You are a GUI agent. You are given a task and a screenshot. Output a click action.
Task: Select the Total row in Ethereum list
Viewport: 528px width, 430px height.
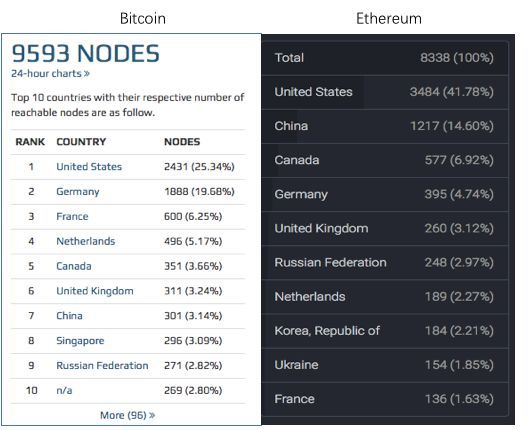[x=384, y=58]
